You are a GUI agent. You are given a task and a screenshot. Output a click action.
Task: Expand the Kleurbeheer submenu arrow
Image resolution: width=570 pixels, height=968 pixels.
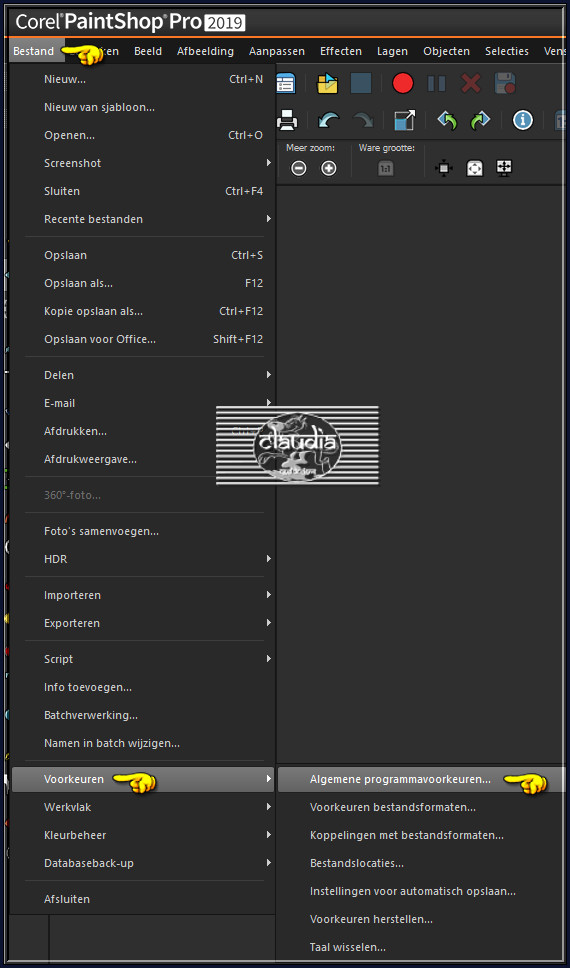pyautogui.click(x=269, y=835)
